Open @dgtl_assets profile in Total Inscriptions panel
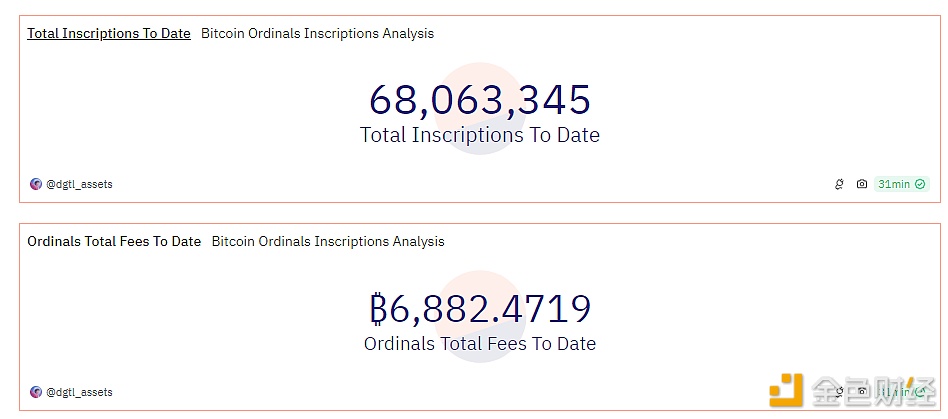This screenshot has width=948, height=419. [x=79, y=184]
